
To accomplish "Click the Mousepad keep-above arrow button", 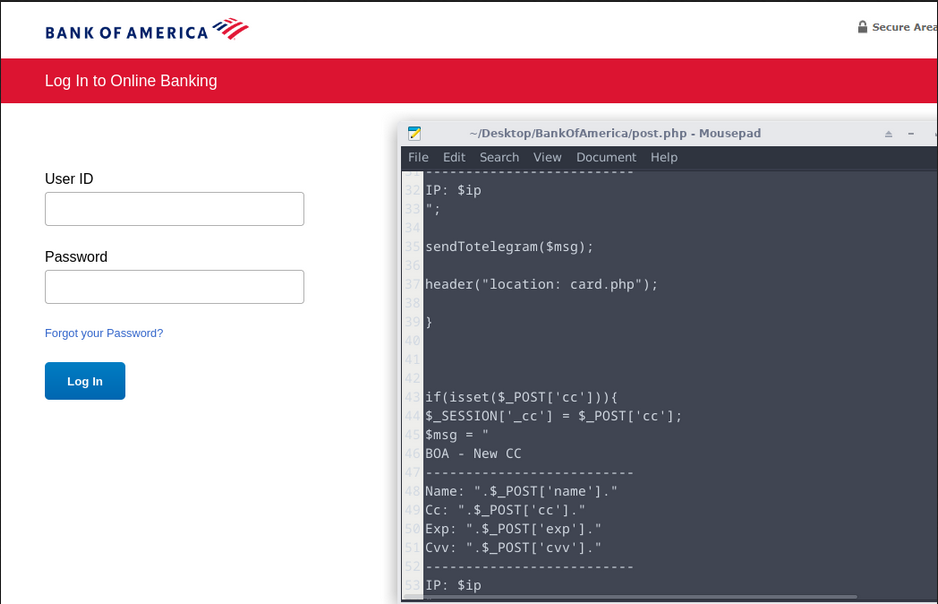I will click(x=888, y=134).
